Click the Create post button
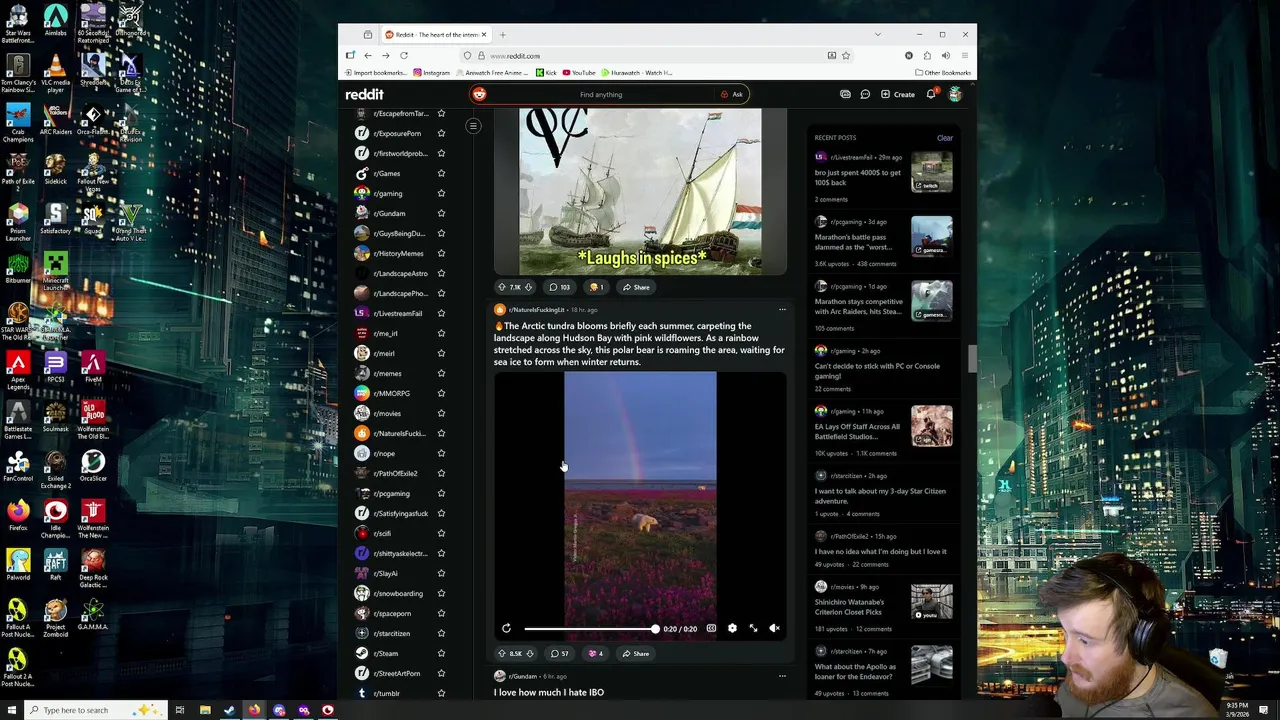 point(897,94)
